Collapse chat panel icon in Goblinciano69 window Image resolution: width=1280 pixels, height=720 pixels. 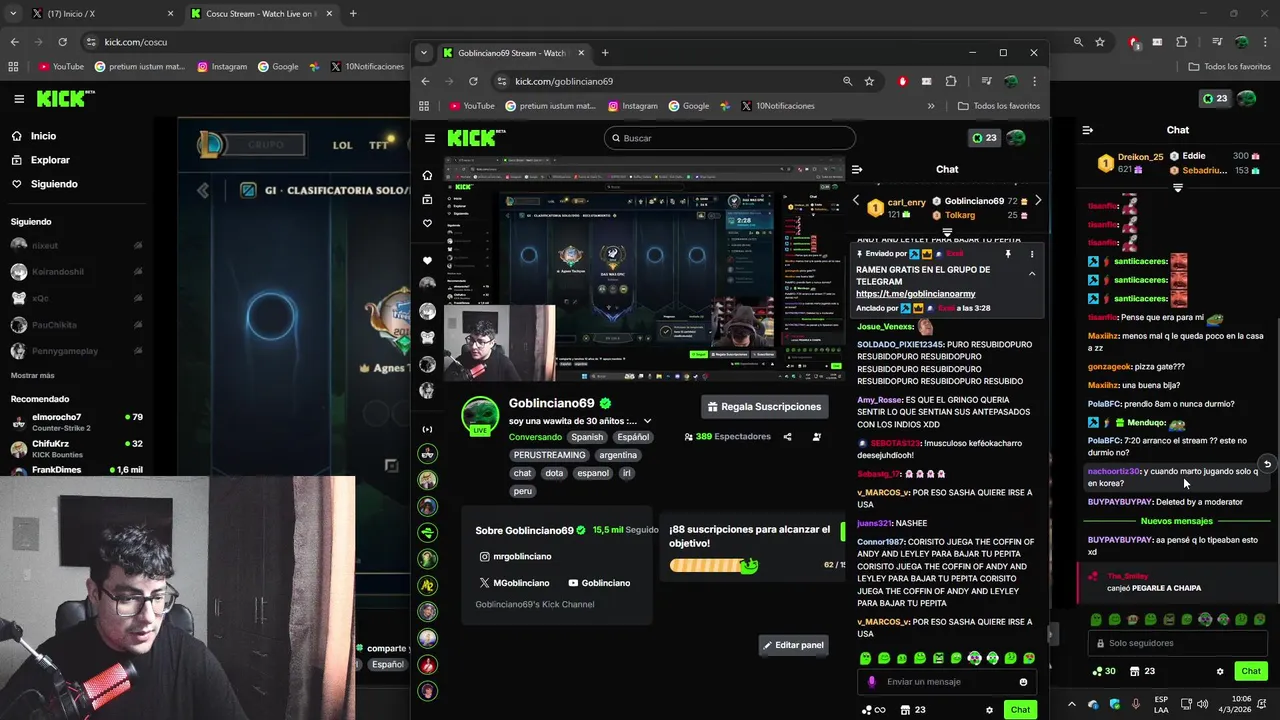[857, 169]
